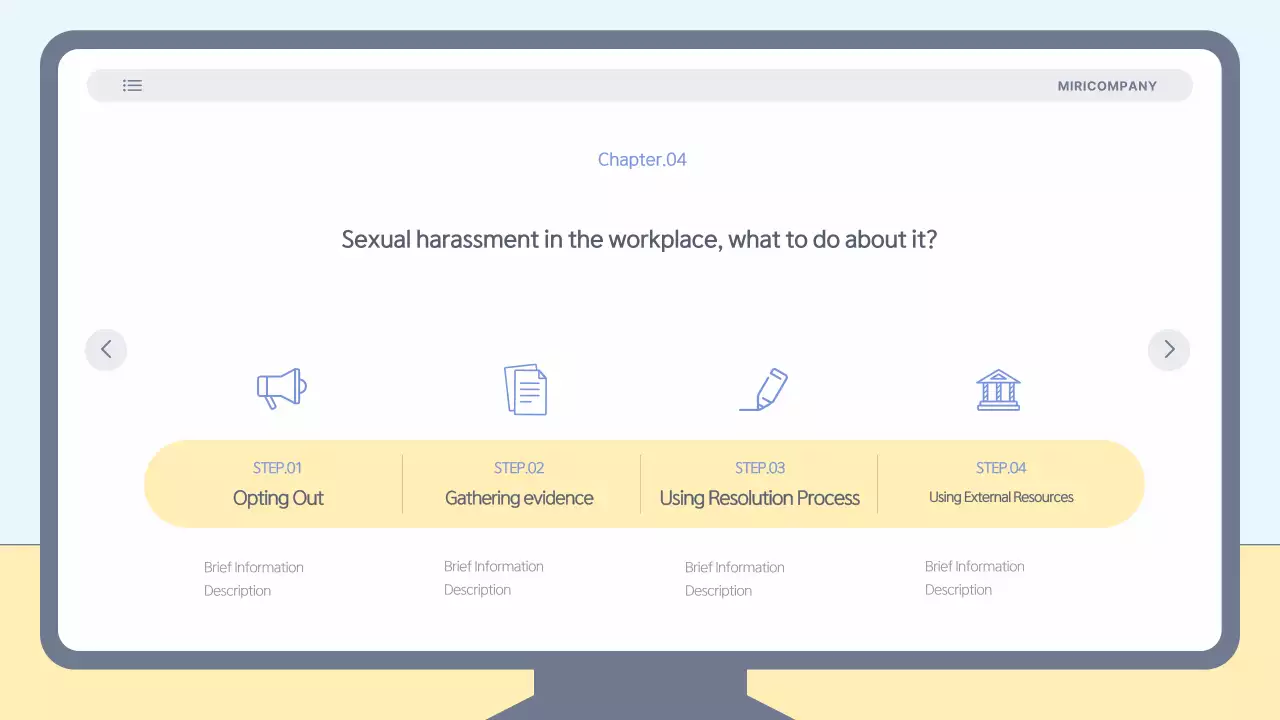Image resolution: width=1280 pixels, height=720 pixels.
Task: Go to previous slide with left arrow
Action: (x=106, y=350)
